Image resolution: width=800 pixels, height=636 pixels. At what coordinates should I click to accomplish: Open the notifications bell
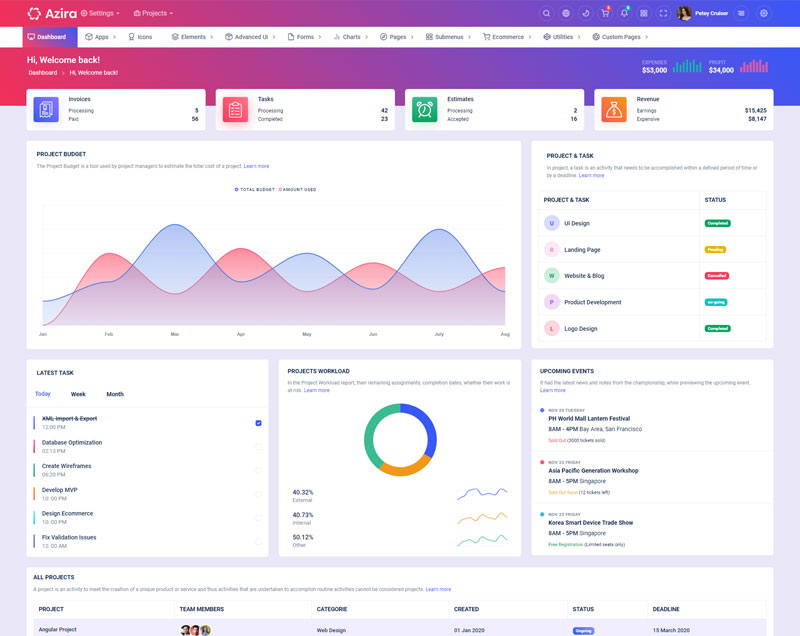[624, 13]
